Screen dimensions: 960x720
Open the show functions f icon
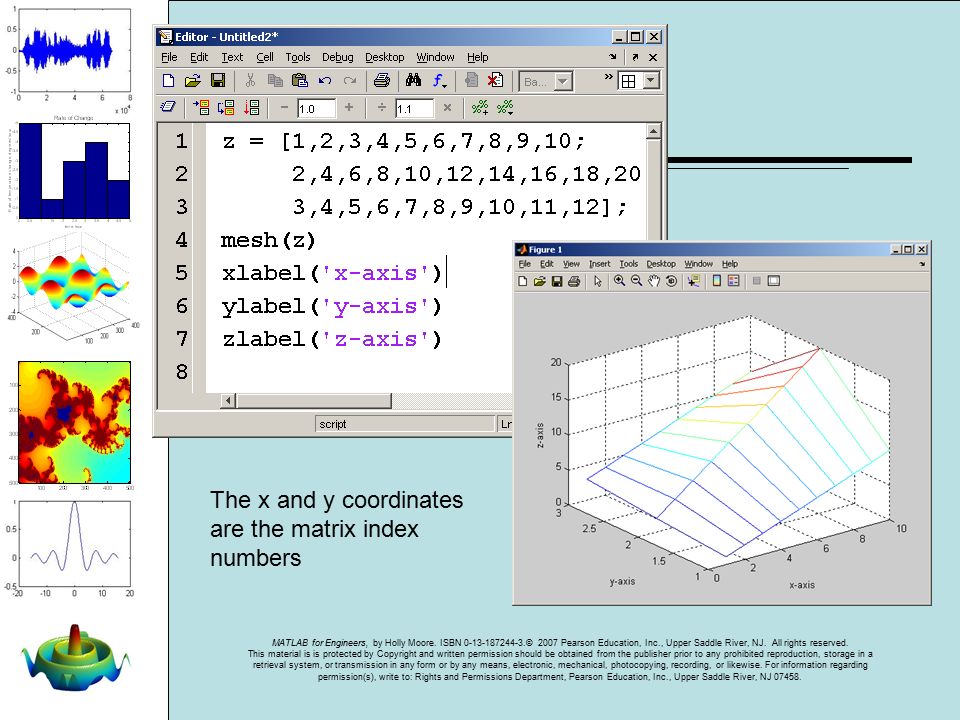(439, 81)
